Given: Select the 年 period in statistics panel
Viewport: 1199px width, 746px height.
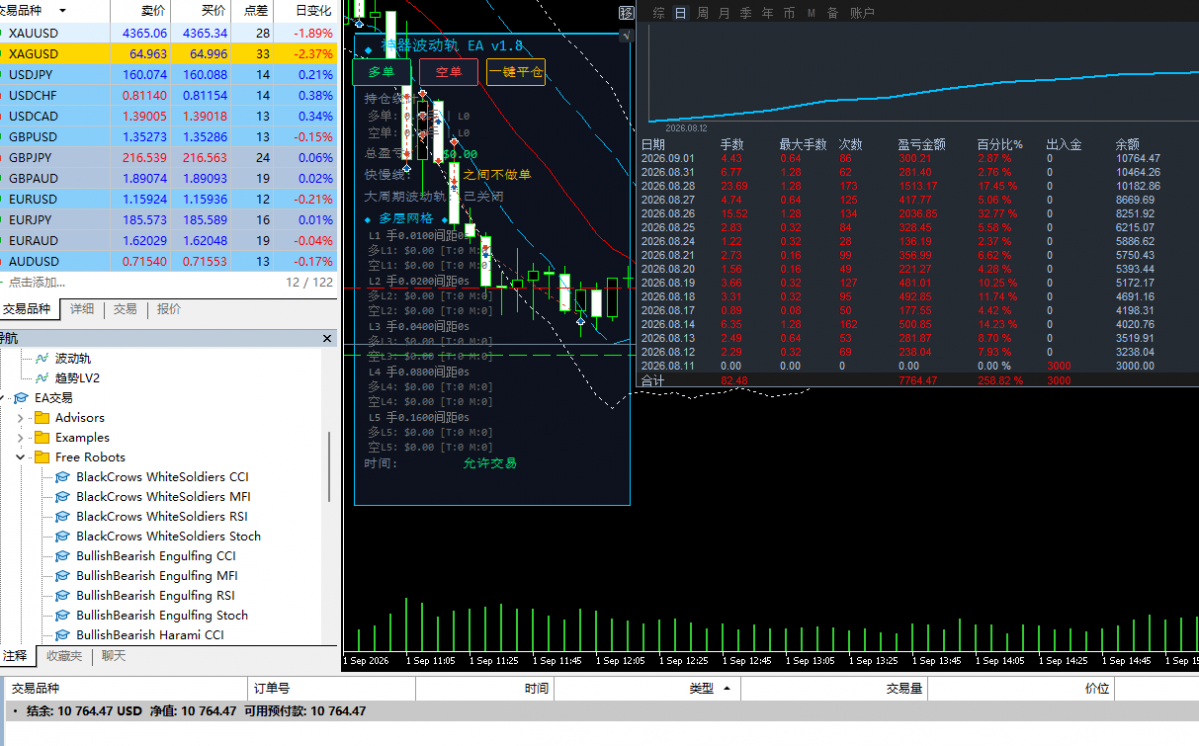Looking at the screenshot, I should click(767, 13).
